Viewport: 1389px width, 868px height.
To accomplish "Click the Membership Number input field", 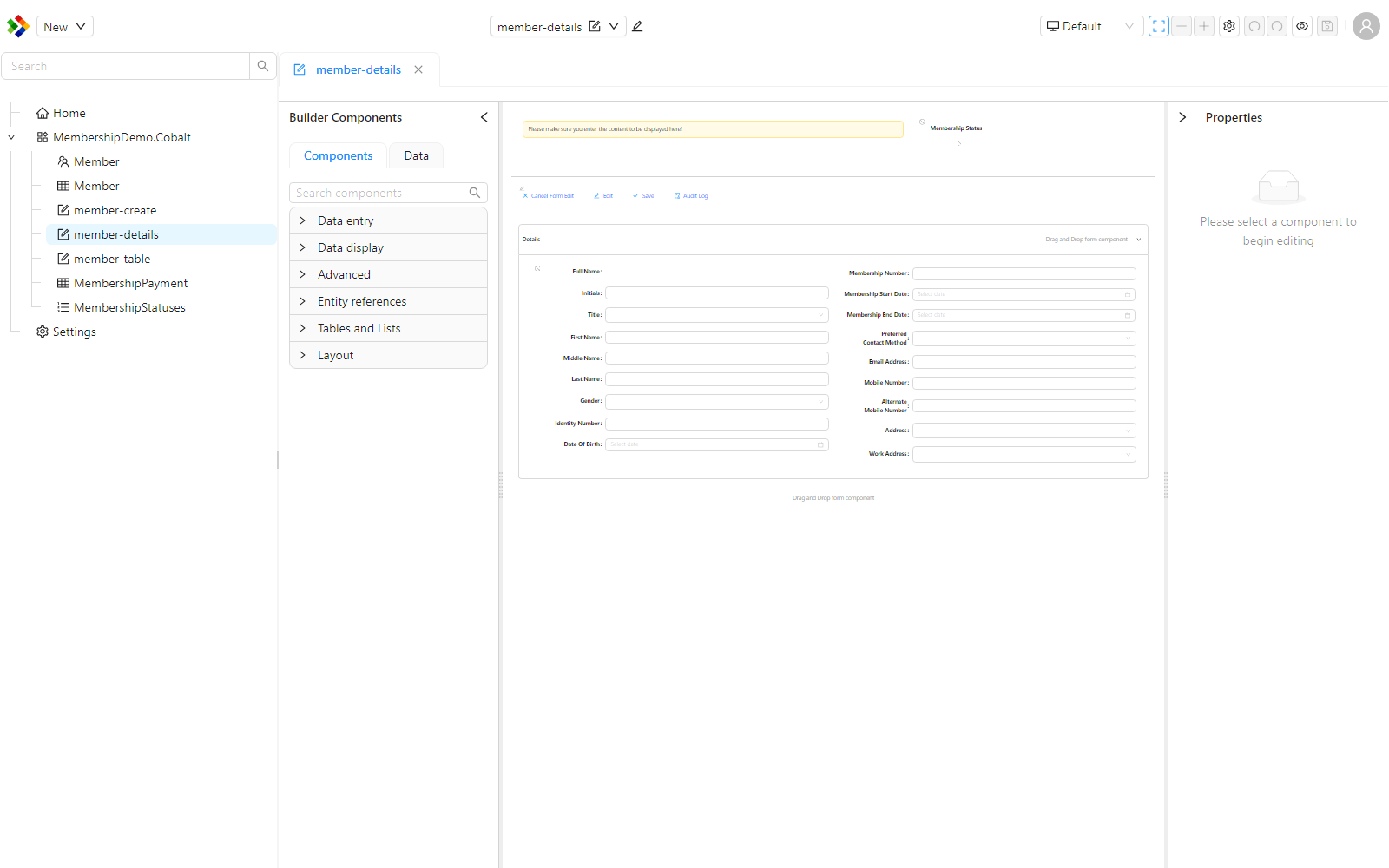I will coord(1024,273).
